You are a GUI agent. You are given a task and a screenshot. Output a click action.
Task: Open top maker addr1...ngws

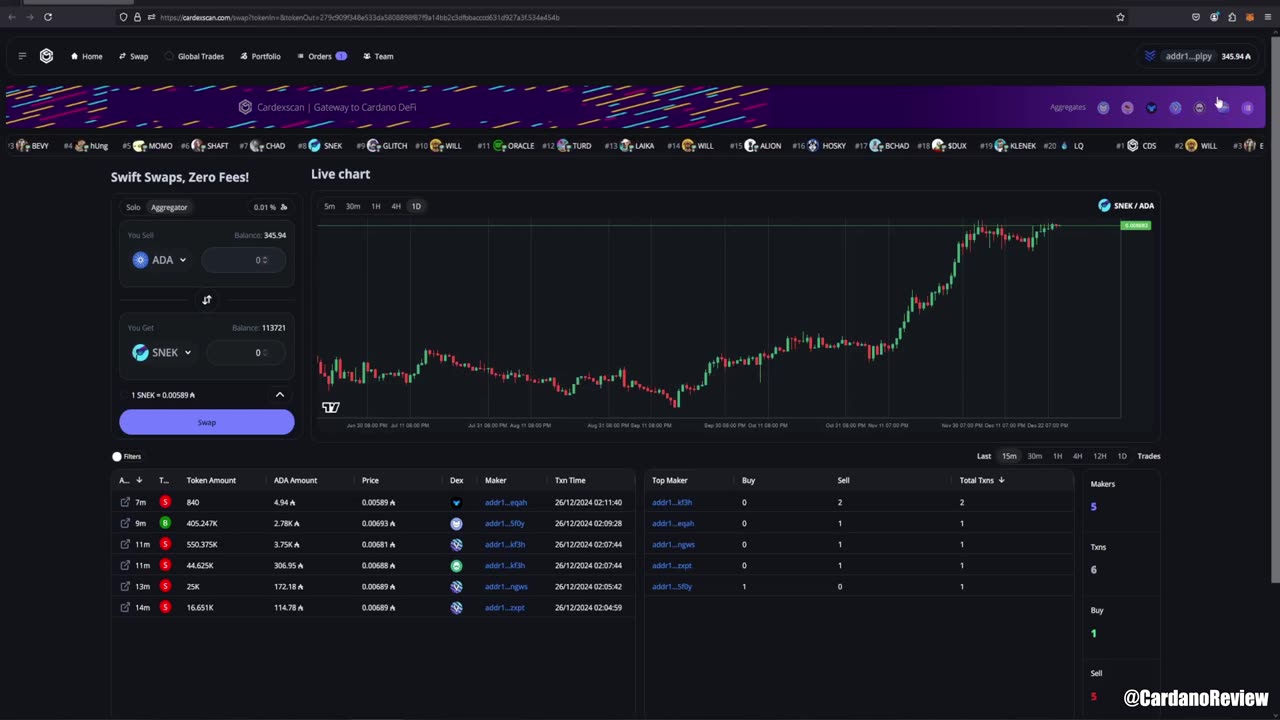point(673,544)
